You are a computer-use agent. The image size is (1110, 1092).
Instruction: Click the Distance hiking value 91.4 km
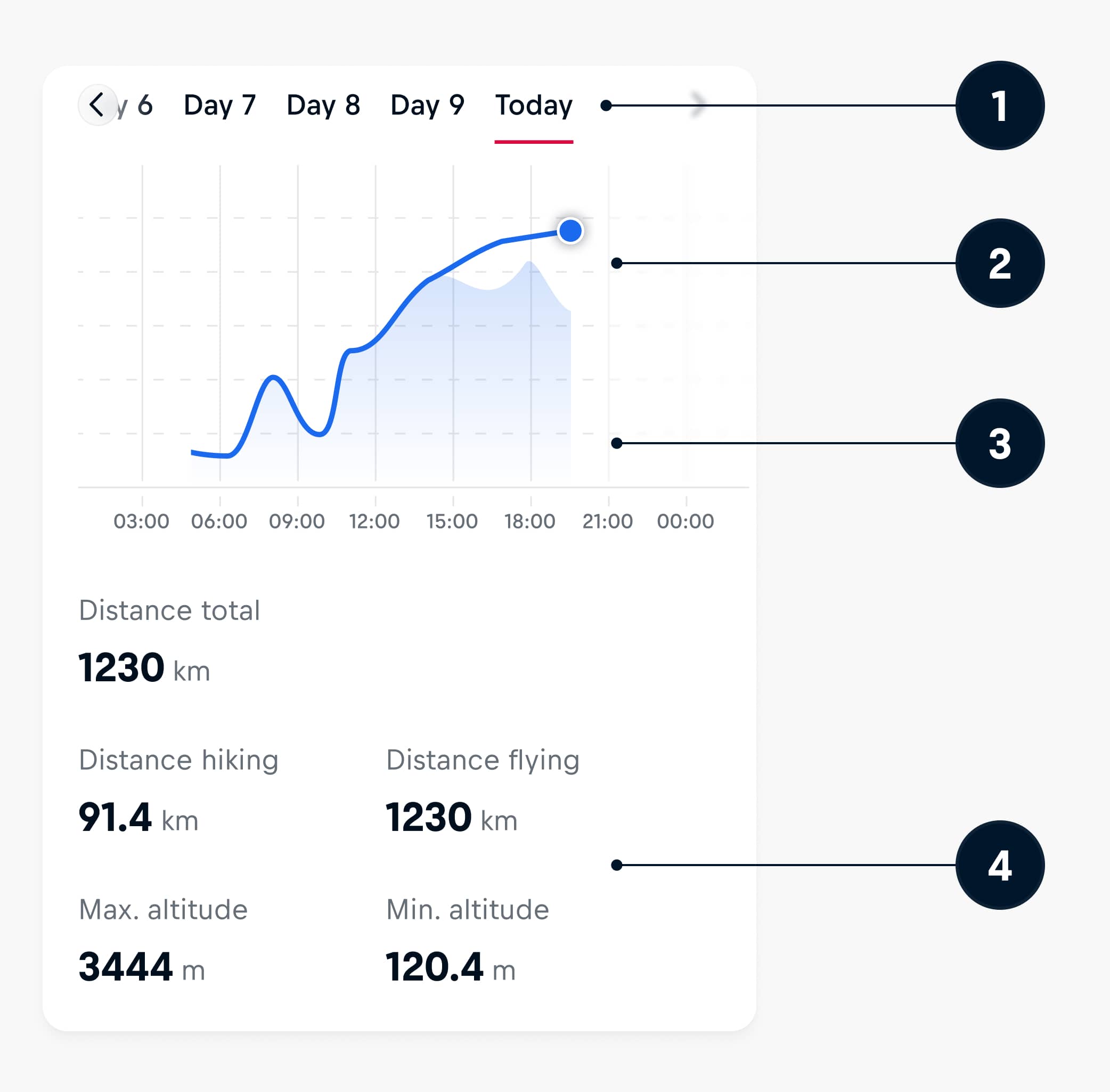(x=138, y=817)
